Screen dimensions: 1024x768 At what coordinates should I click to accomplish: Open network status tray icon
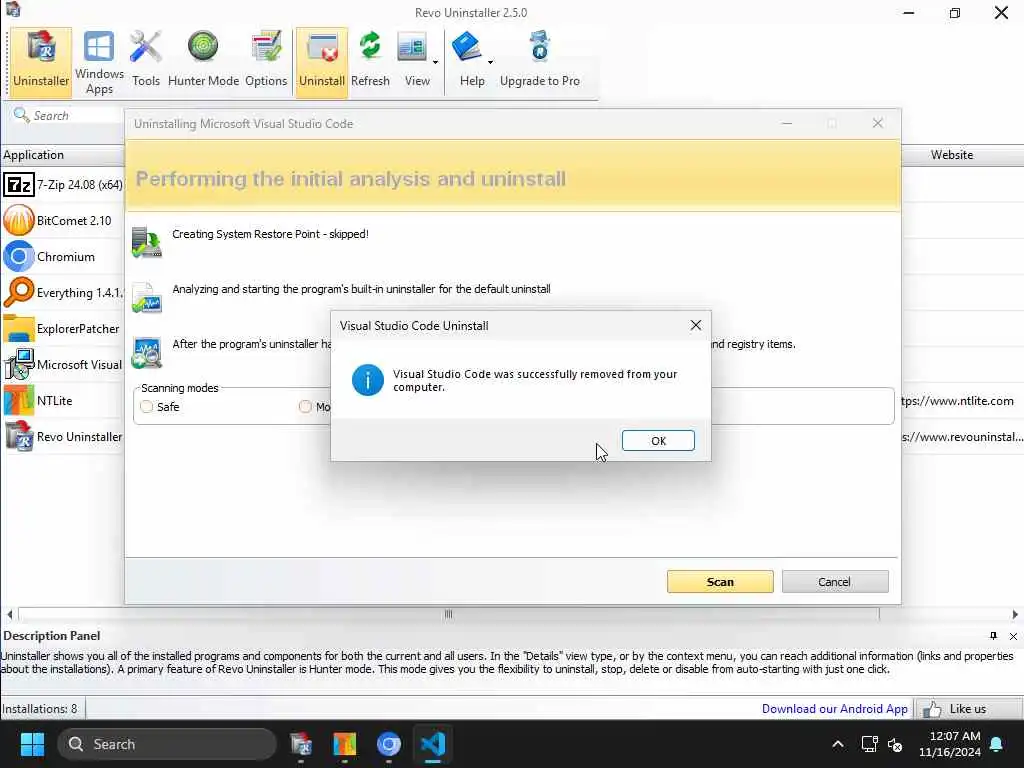869,744
